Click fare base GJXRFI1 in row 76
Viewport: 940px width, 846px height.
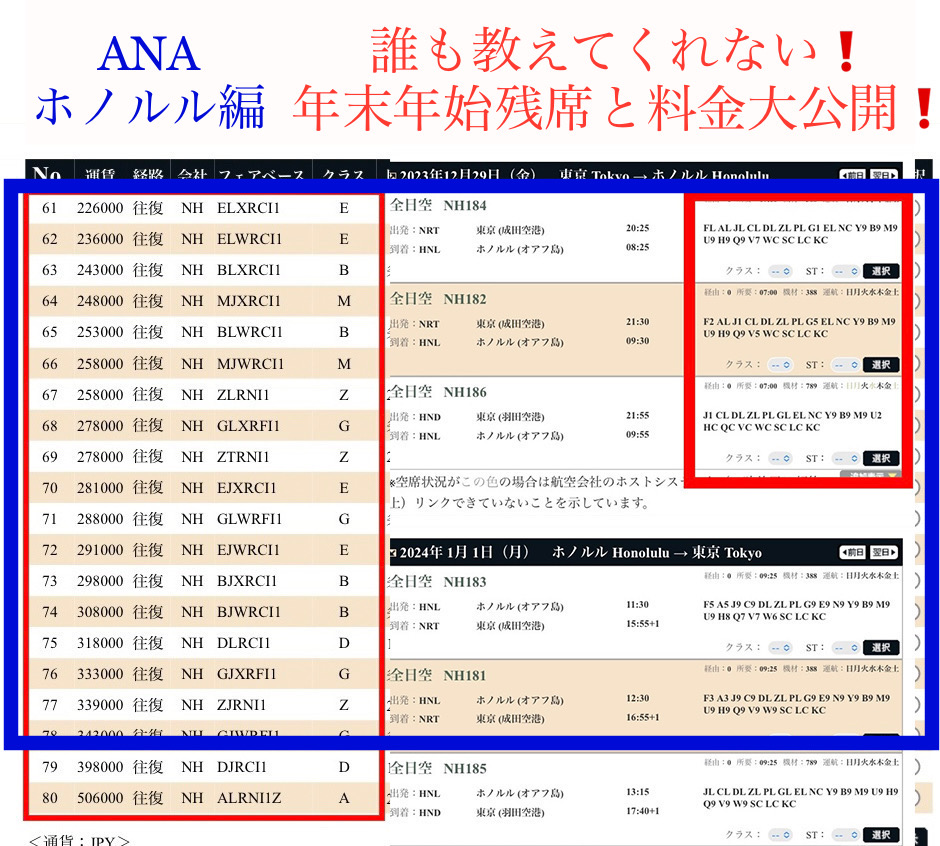point(247,675)
